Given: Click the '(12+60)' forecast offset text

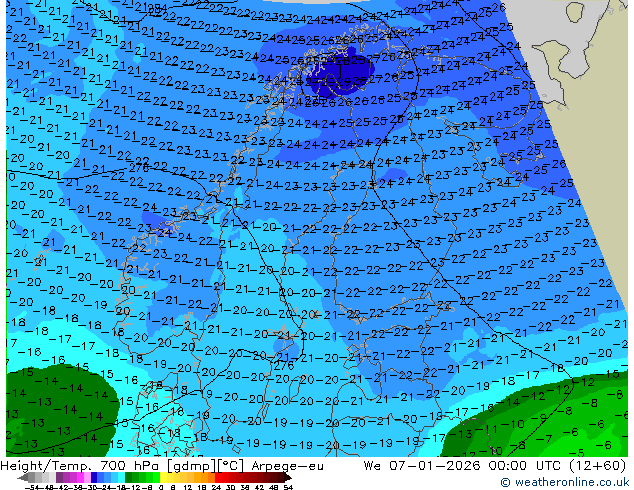Looking at the screenshot, I should click(598, 466).
